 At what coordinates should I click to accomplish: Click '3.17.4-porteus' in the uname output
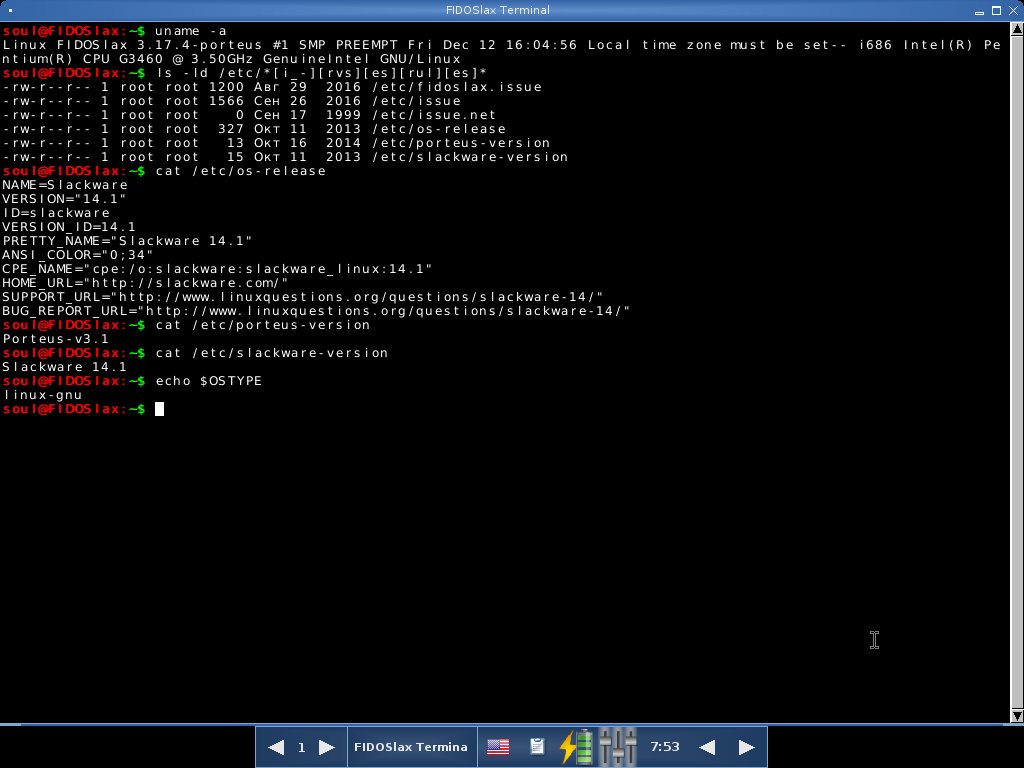point(199,45)
